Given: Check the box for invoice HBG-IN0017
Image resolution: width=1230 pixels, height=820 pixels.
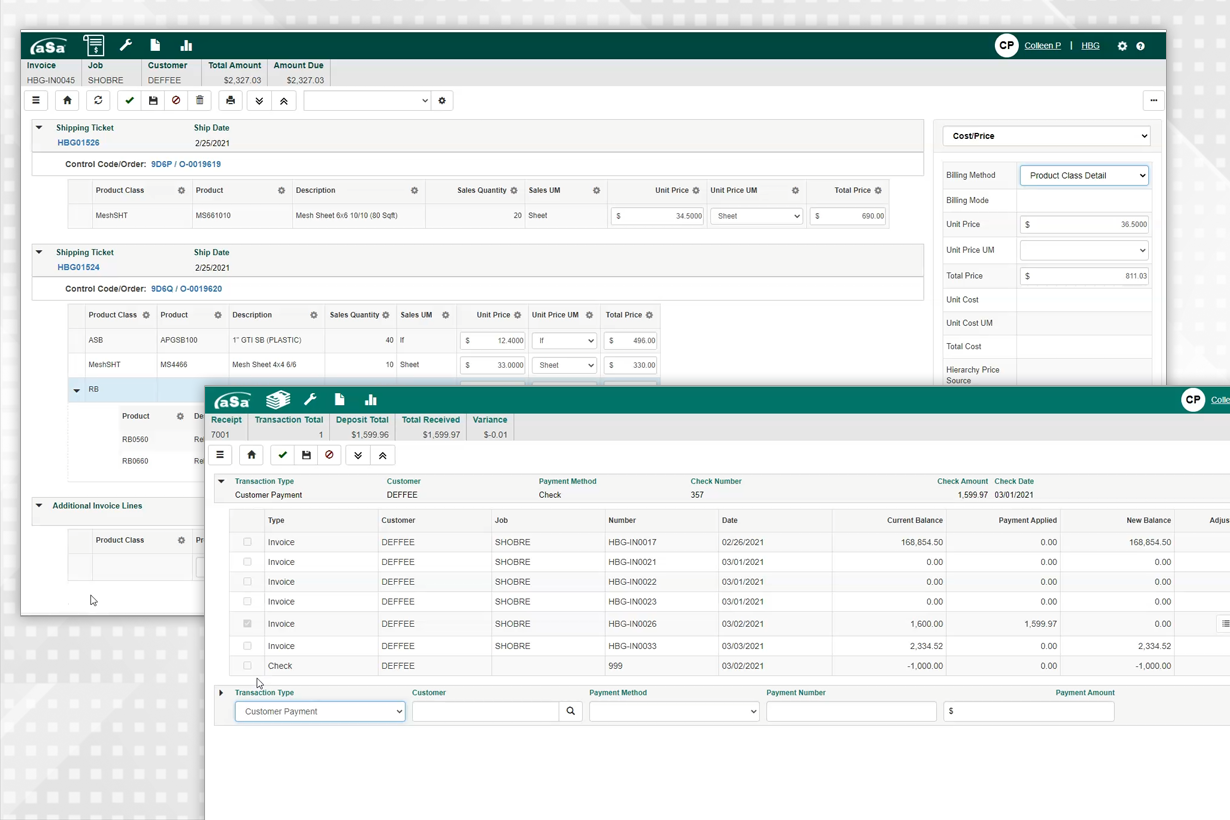Looking at the screenshot, I should point(248,542).
